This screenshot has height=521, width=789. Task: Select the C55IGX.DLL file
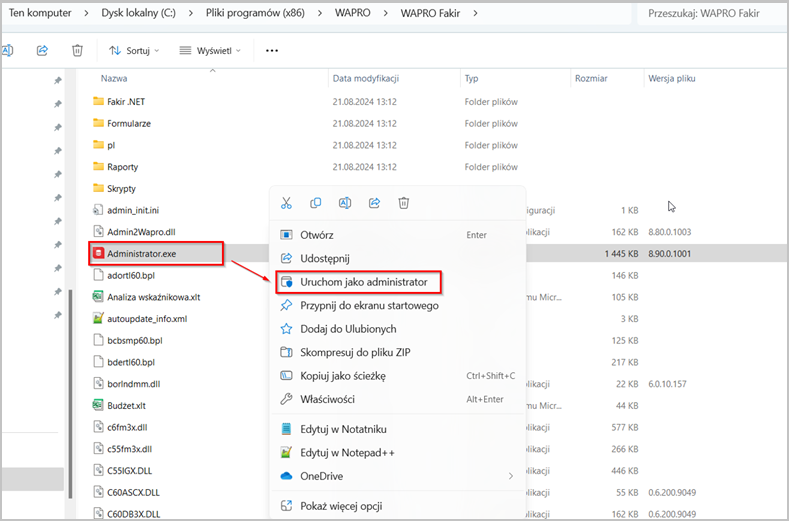129,471
